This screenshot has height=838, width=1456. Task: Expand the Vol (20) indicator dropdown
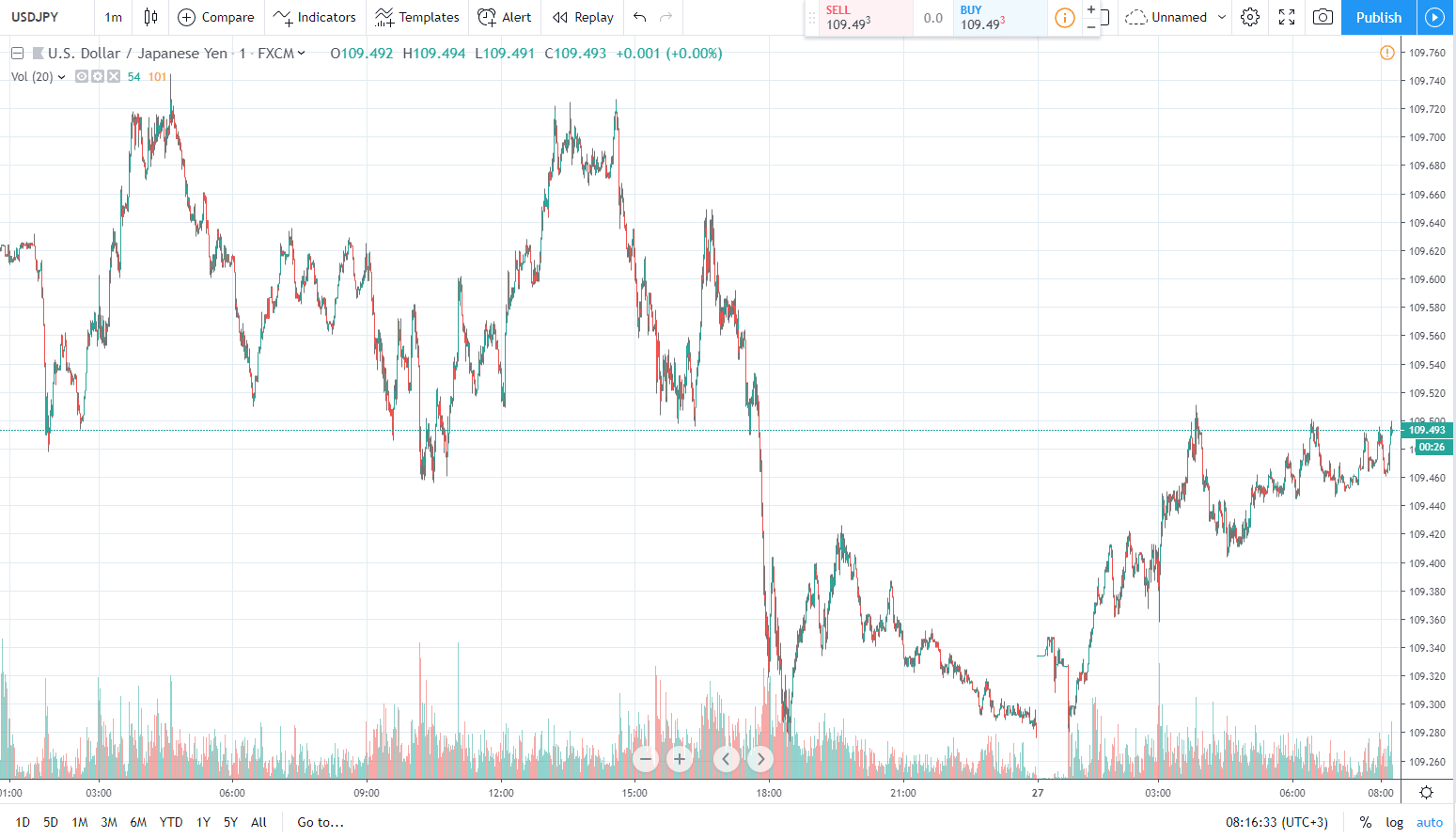coord(62,77)
